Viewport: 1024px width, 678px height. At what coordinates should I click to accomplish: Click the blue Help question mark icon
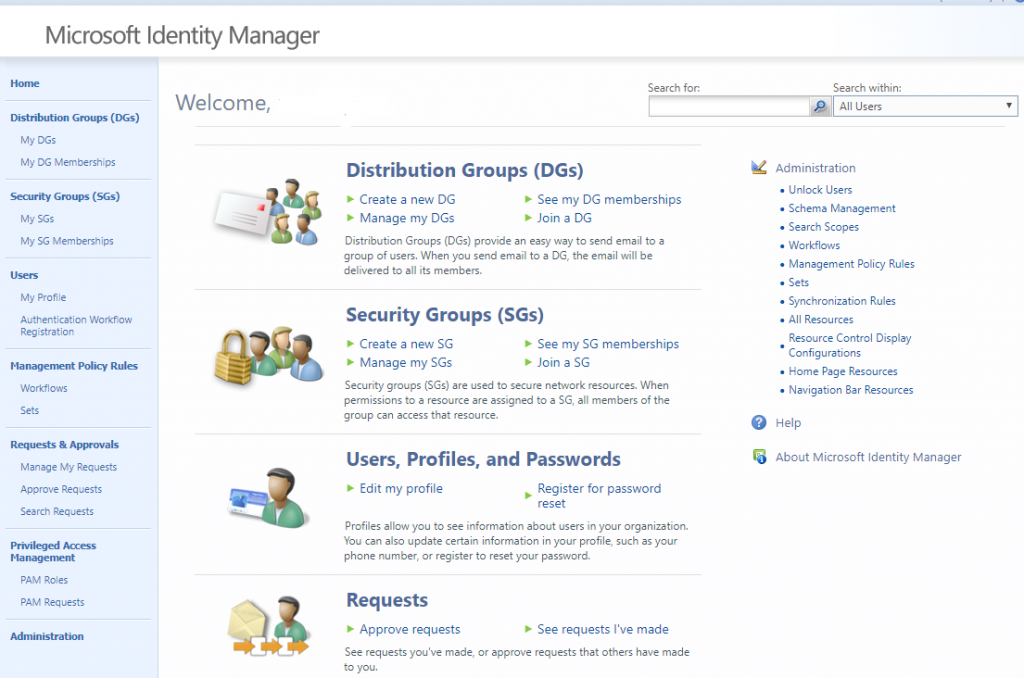759,423
